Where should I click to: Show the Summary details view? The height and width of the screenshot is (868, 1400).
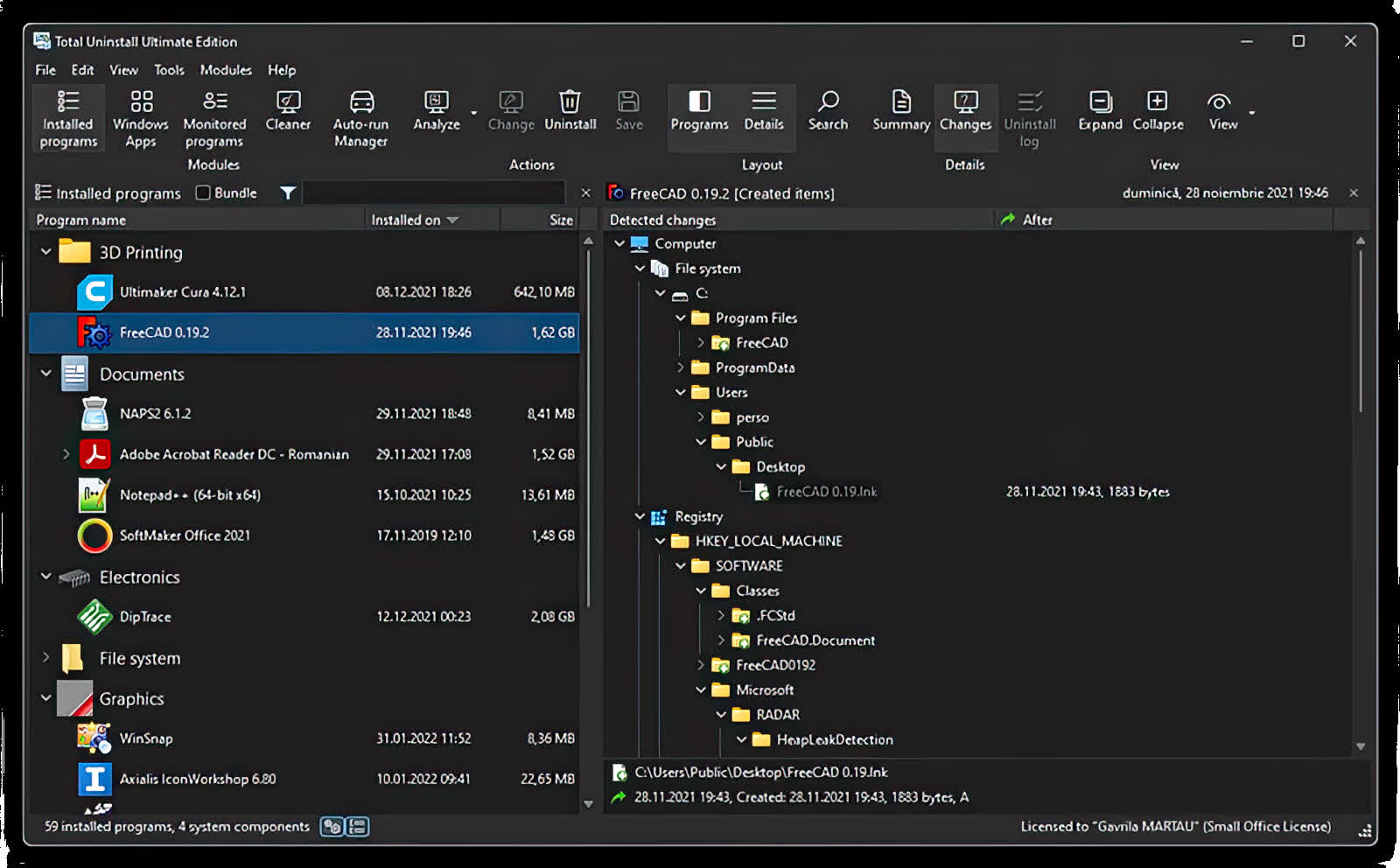tap(901, 110)
